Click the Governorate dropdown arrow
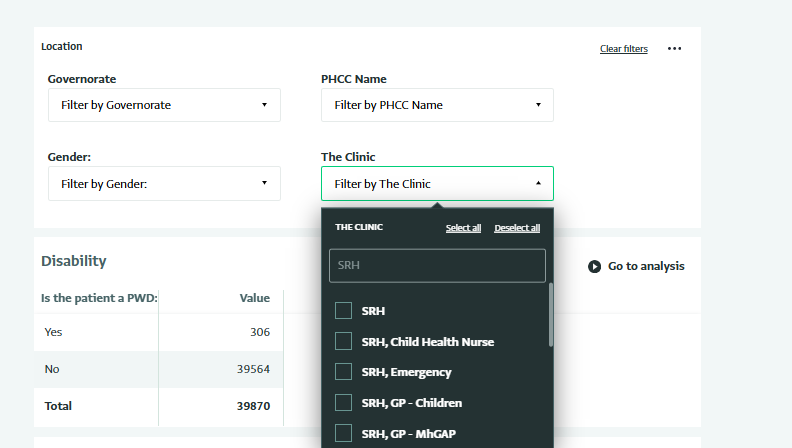The width and height of the screenshot is (792, 448). 264,105
